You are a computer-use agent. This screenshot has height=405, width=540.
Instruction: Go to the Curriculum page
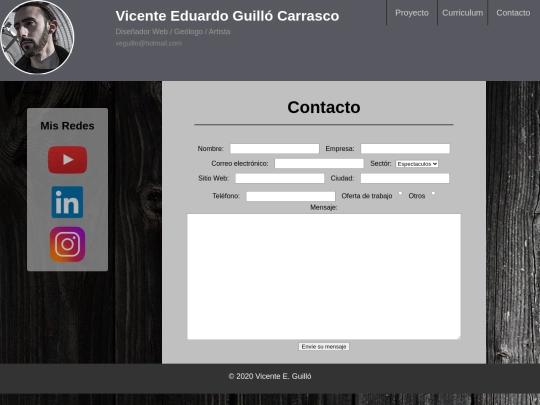click(x=463, y=13)
